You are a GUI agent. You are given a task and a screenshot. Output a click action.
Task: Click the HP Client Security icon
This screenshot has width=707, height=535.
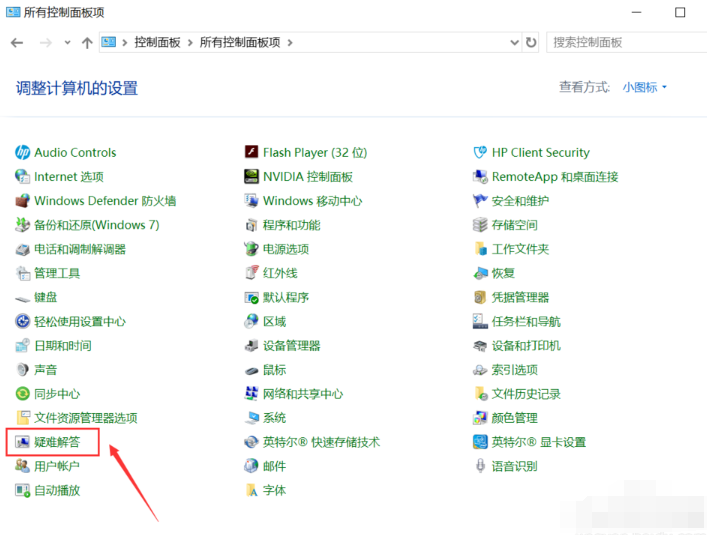coord(481,153)
